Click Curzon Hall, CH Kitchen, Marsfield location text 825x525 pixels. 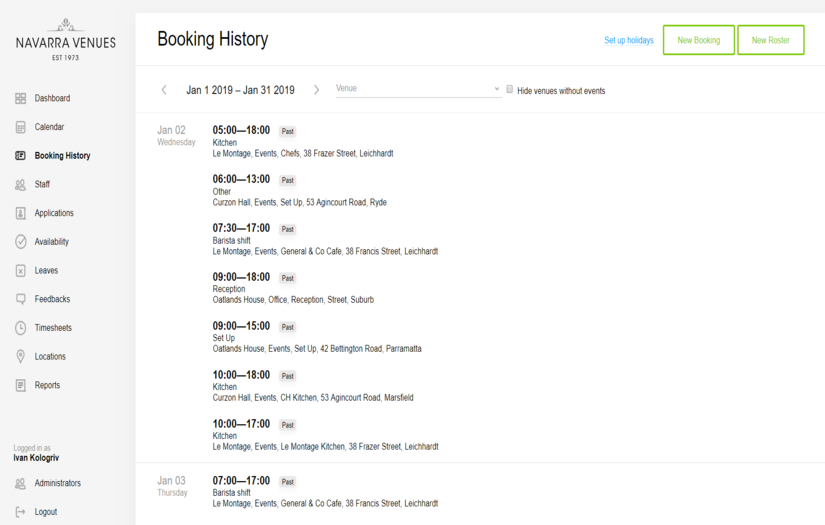pos(313,398)
